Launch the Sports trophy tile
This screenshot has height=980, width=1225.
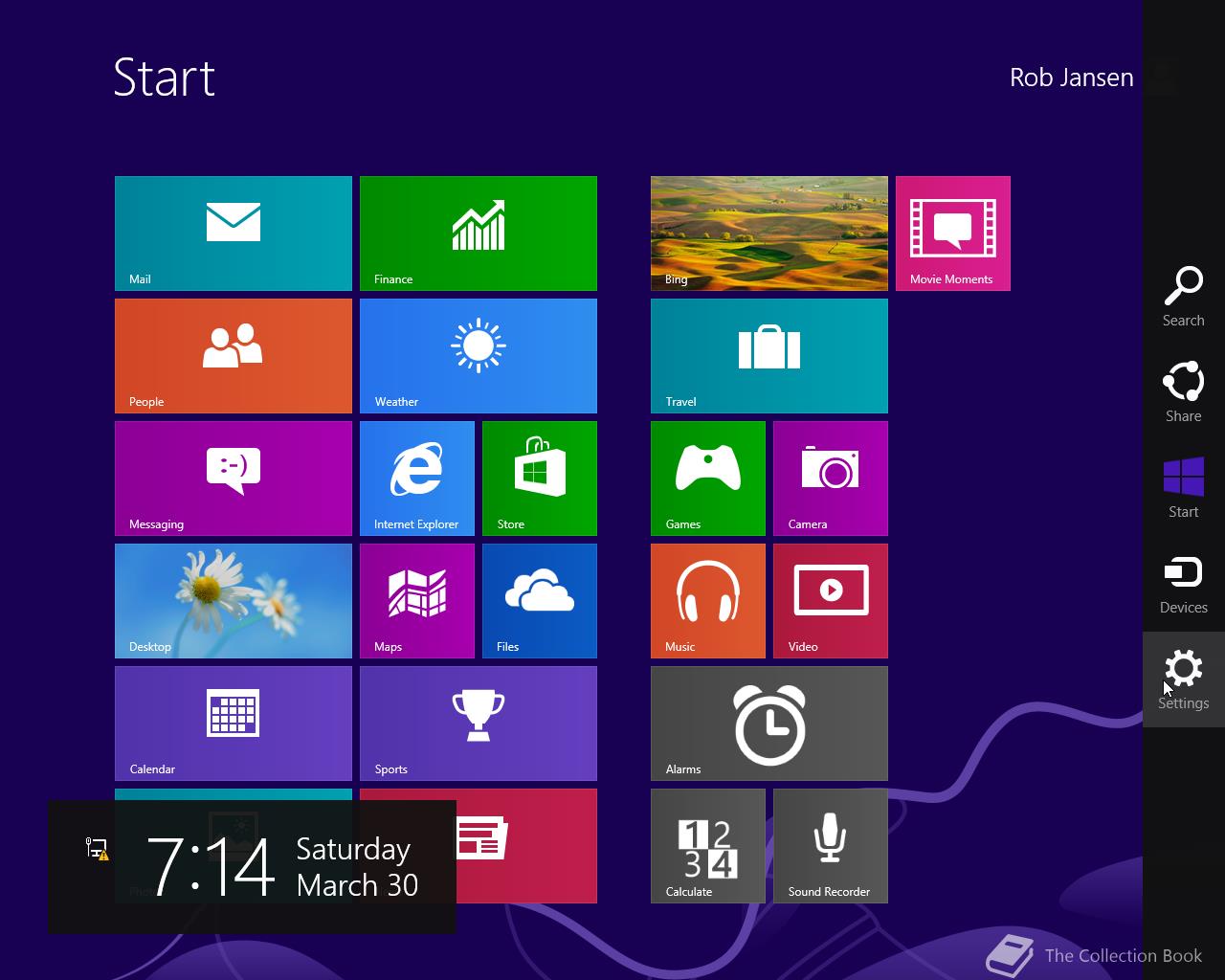click(479, 724)
